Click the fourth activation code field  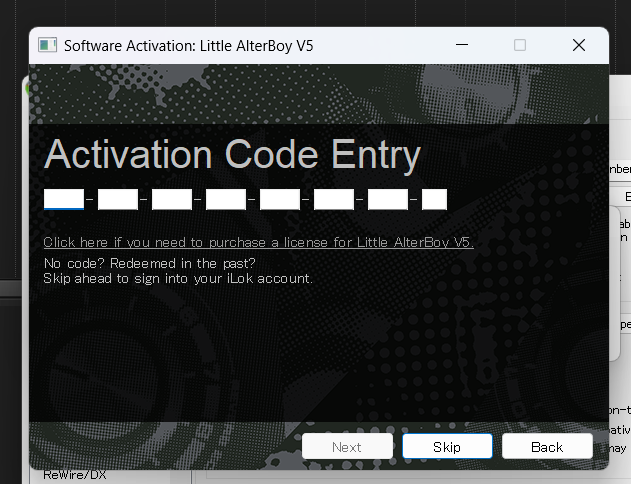[x=226, y=200]
